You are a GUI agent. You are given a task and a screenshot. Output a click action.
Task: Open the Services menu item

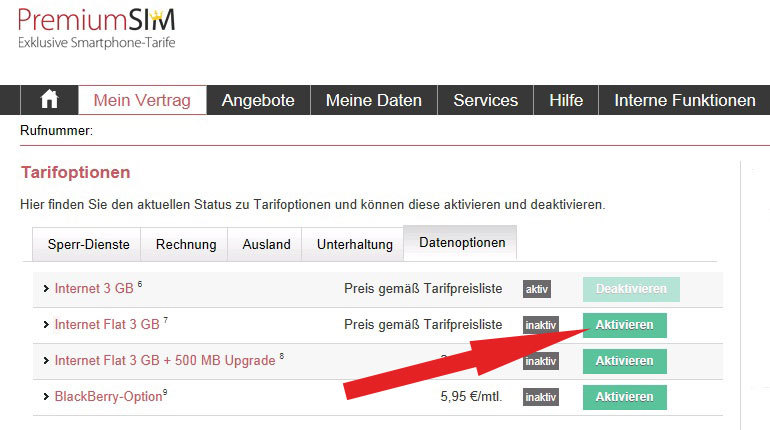(x=485, y=100)
